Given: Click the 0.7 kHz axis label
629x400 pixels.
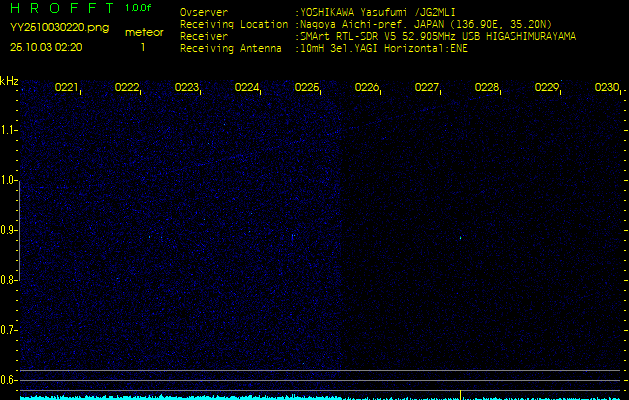Looking at the screenshot, I should pyautogui.click(x=9, y=329).
